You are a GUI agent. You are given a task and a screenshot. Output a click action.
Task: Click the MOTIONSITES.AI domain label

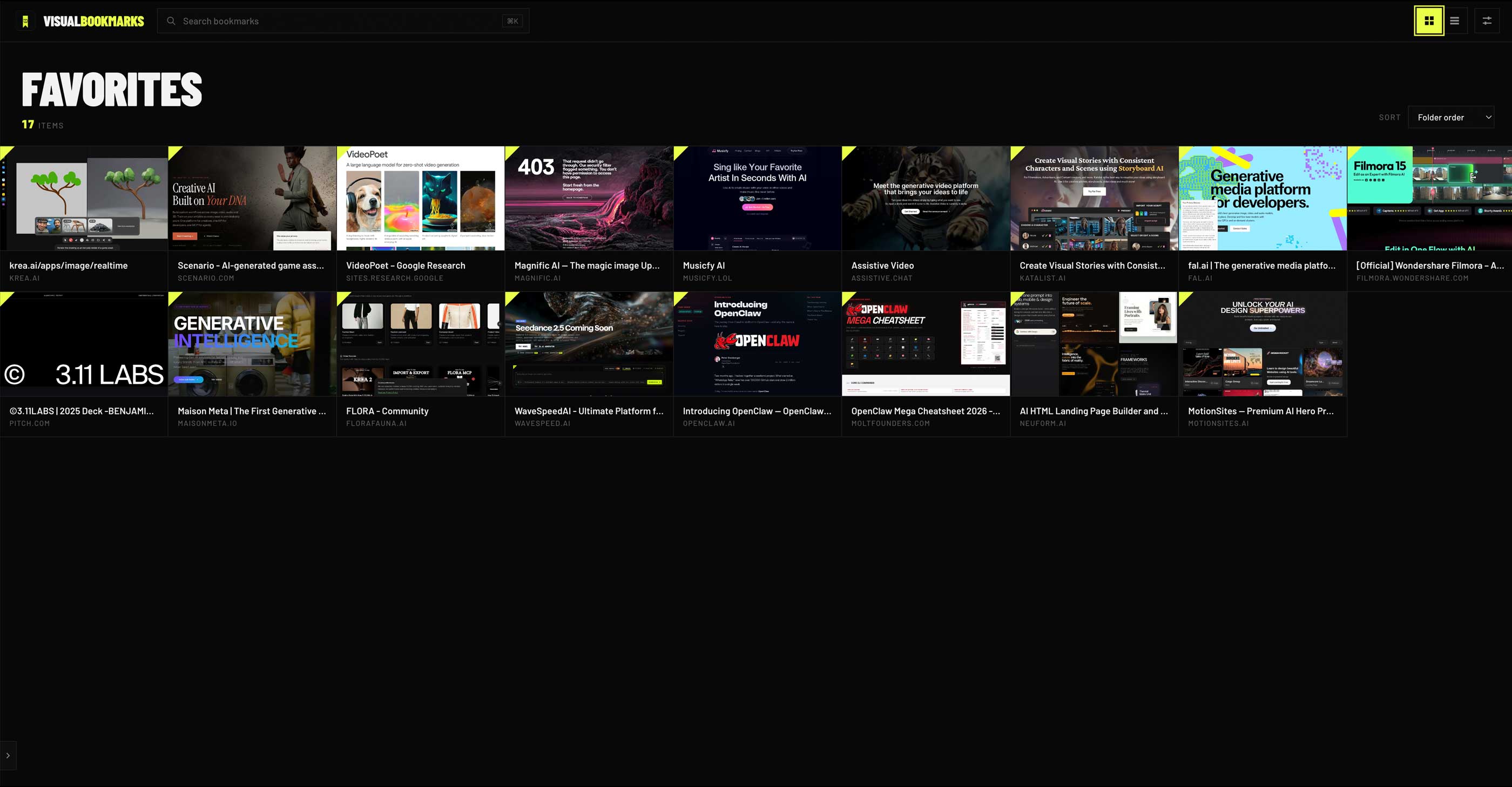(1219, 423)
